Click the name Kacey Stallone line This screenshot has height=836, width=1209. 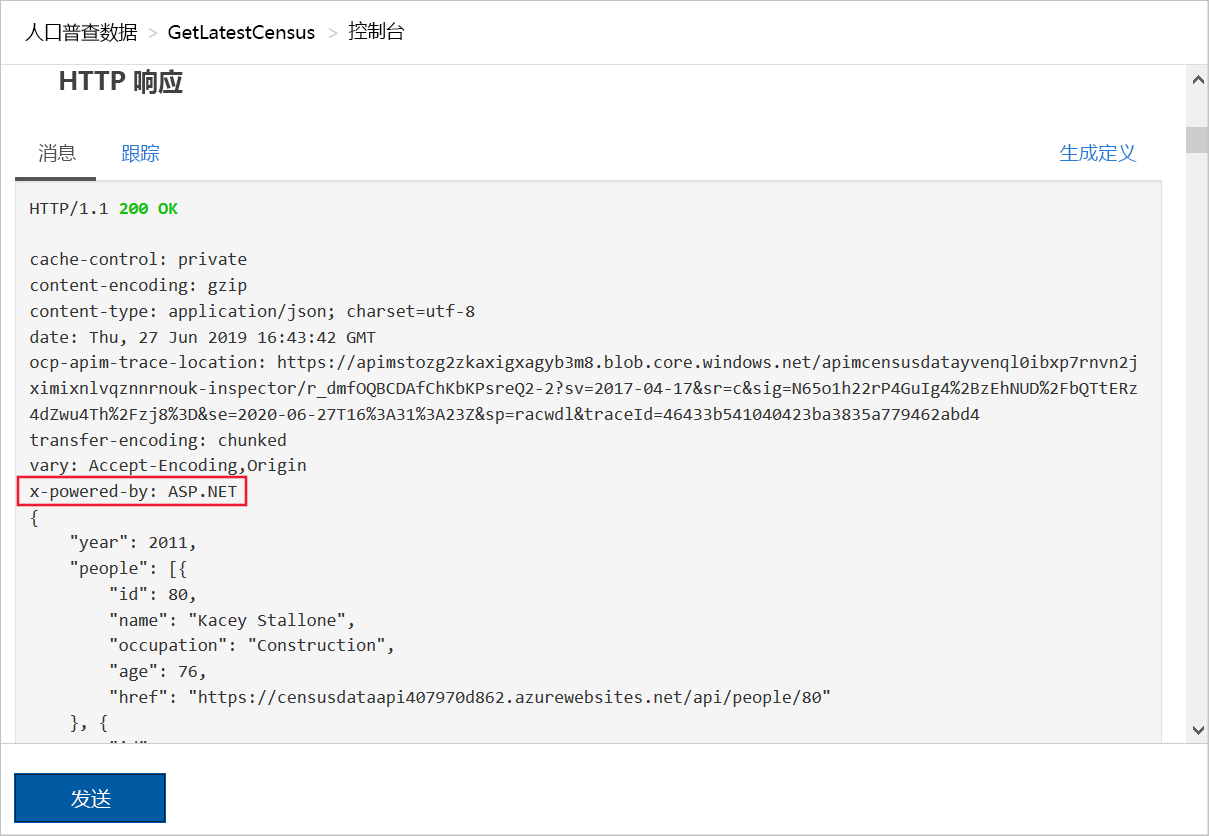232,620
